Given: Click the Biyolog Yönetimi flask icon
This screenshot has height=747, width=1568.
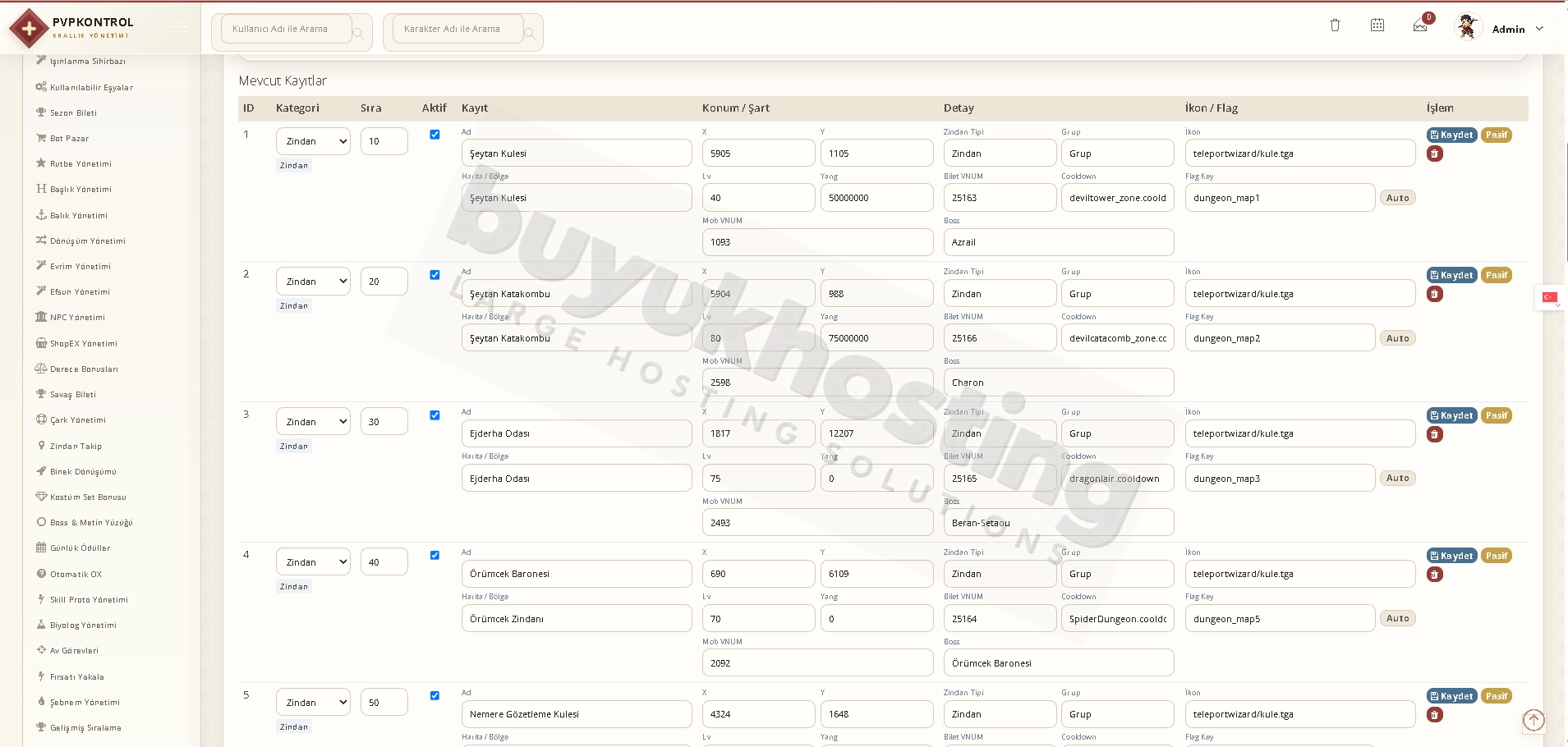Looking at the screenshot, I should pyautogui.click(x=41, y=625).
